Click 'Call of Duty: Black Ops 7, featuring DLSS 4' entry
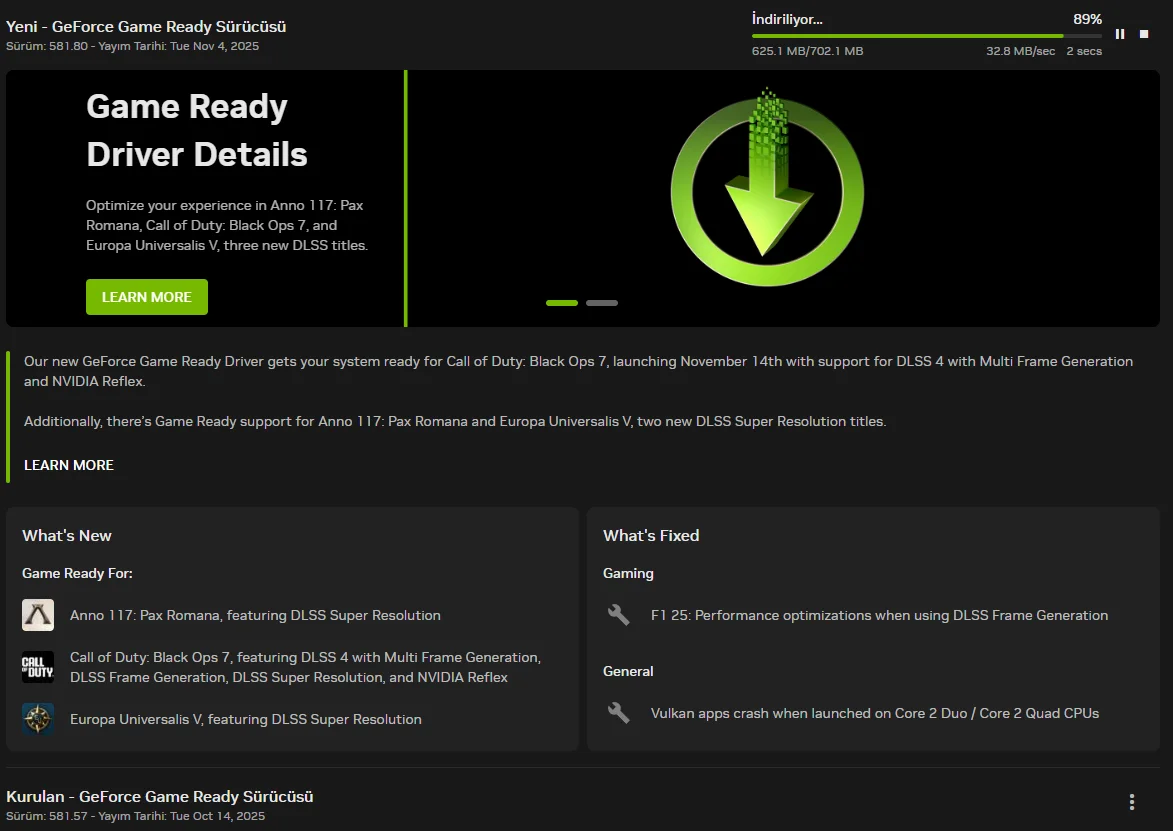 (x=305, y=667)
